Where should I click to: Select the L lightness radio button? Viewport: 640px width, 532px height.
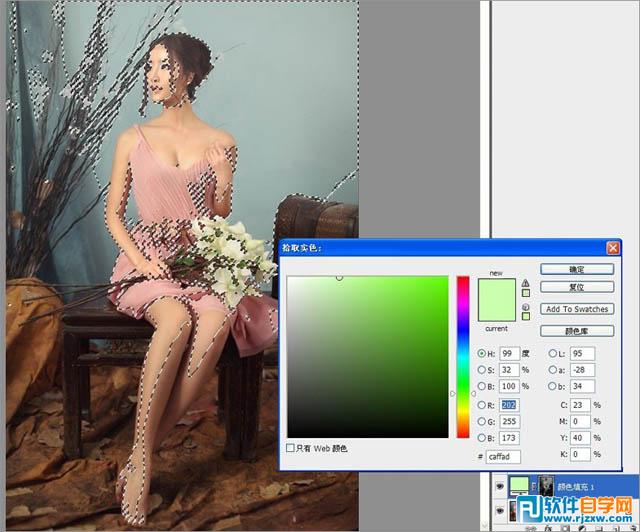tap(552, 353)
